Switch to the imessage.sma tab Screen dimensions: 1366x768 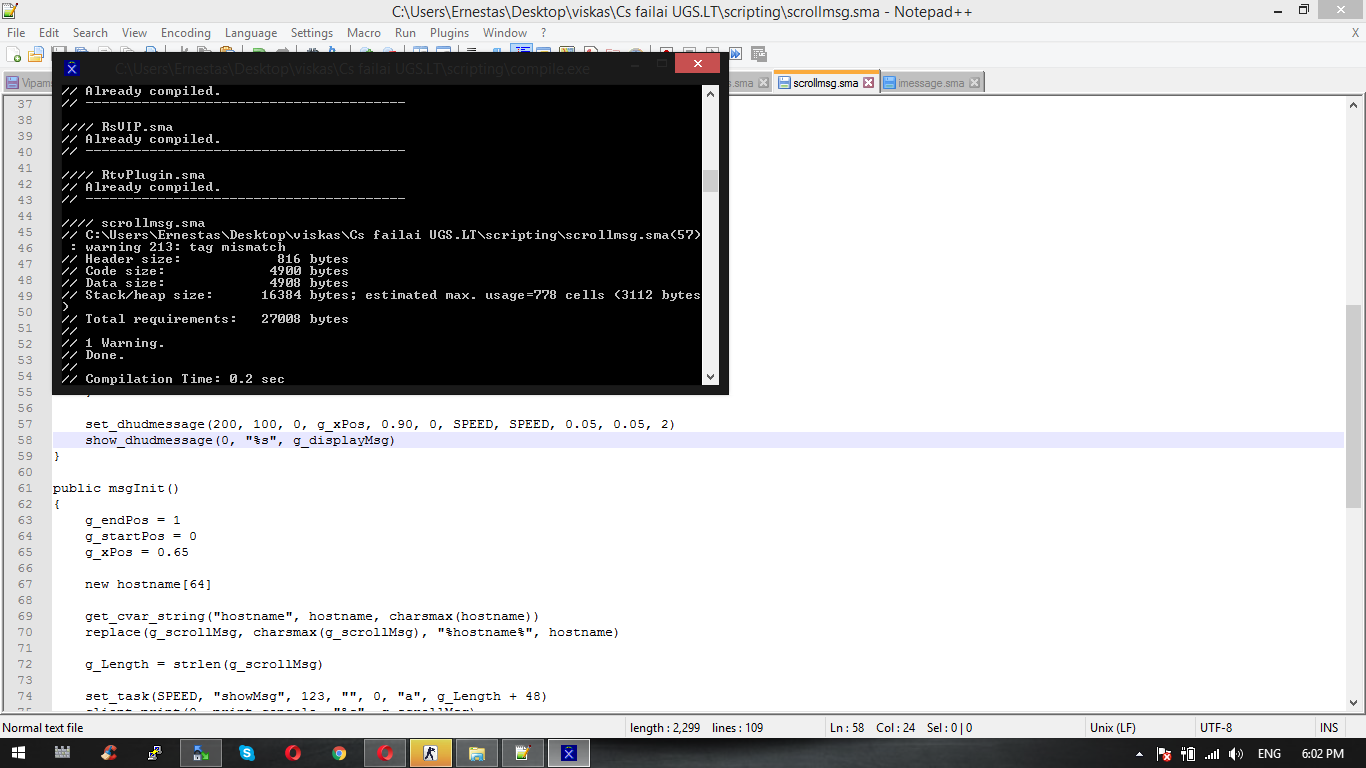coord(930,83)
